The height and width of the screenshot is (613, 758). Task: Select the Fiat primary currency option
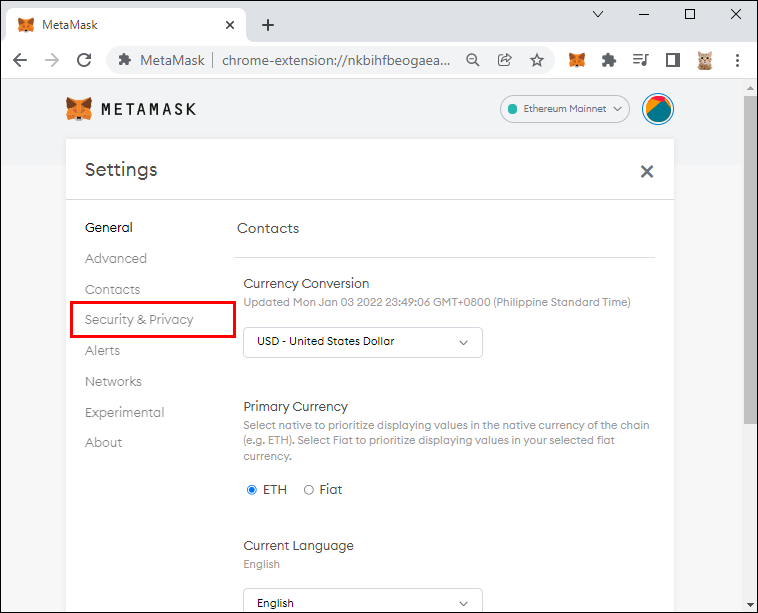[x=308, y=490]
